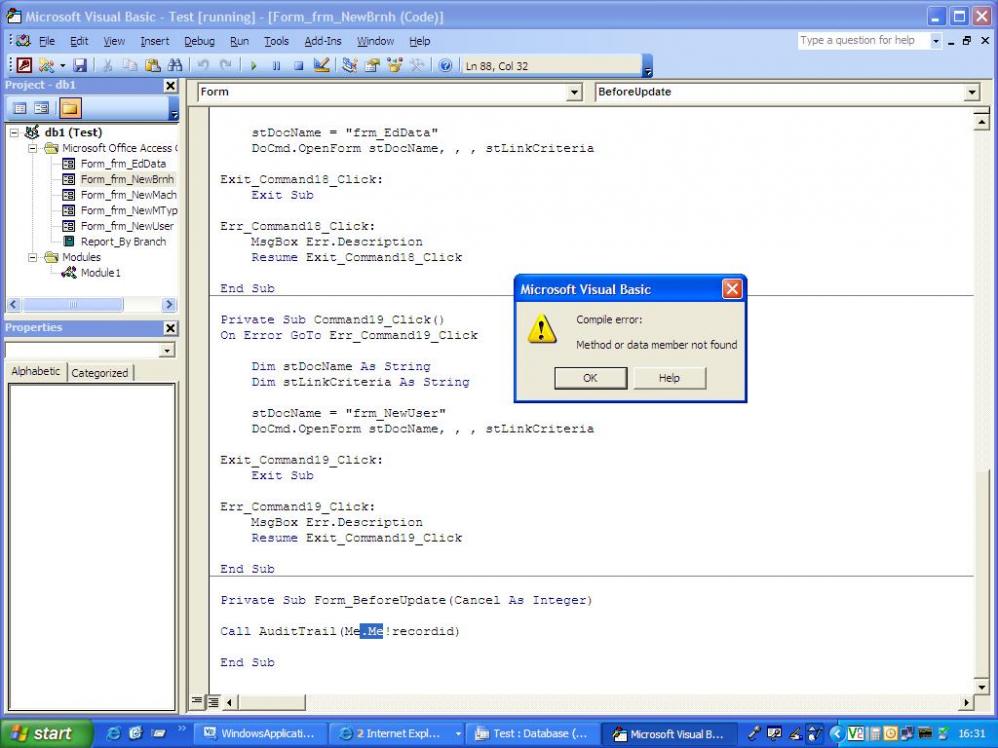Screen dimensions: 998x748
Task: Select Module1 in project tree
Action: 100,273
